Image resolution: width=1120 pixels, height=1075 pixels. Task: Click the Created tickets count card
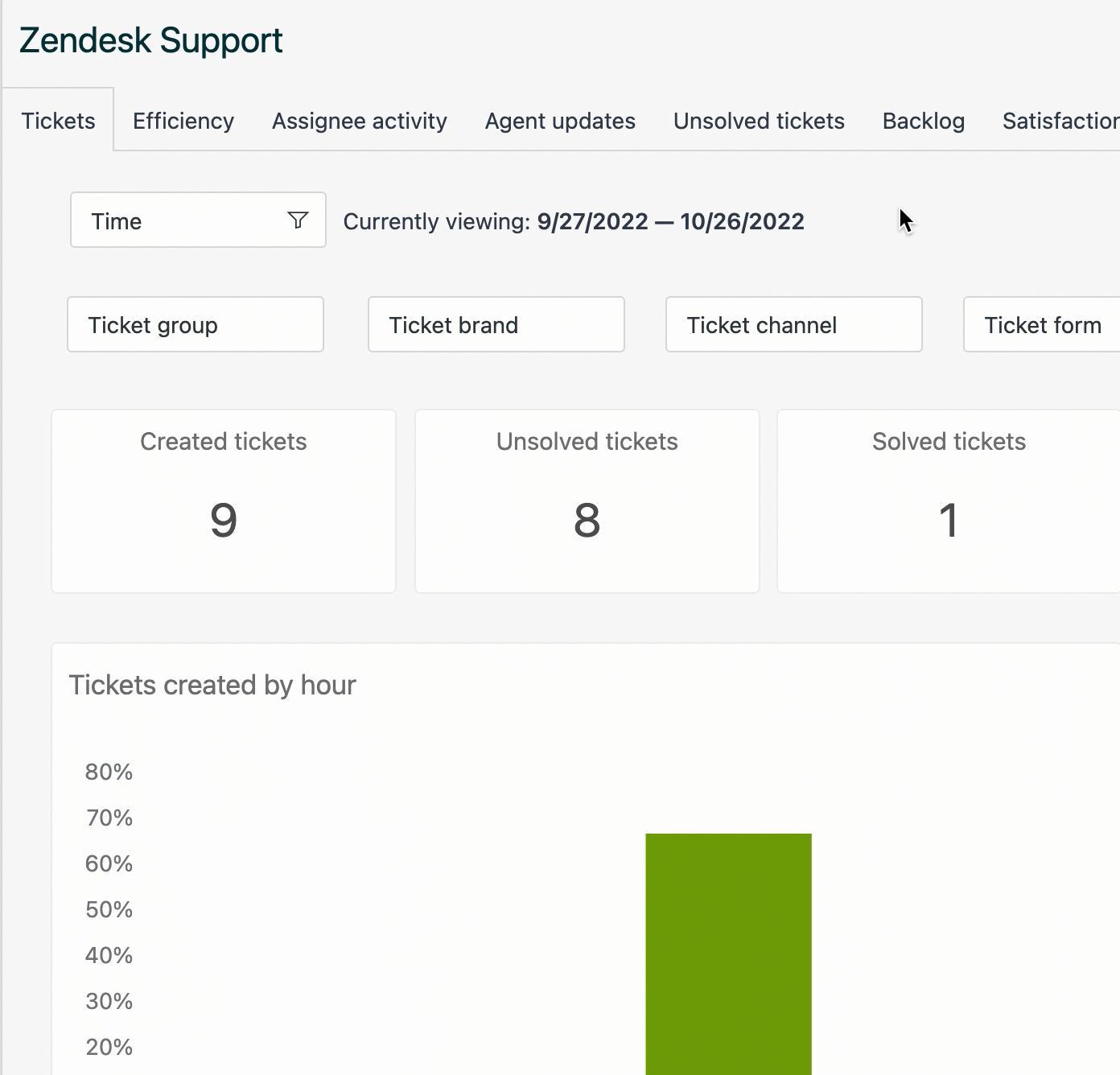224,501
